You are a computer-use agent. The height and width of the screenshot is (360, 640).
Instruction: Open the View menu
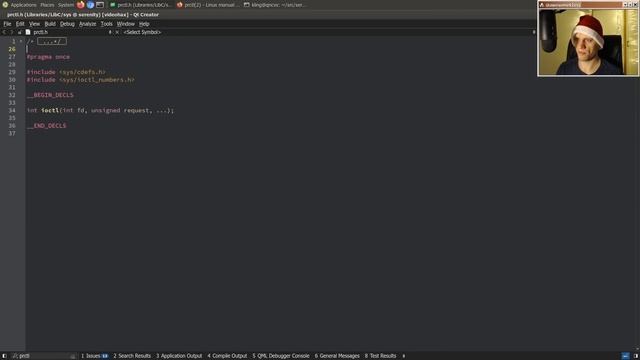[34, 24]
